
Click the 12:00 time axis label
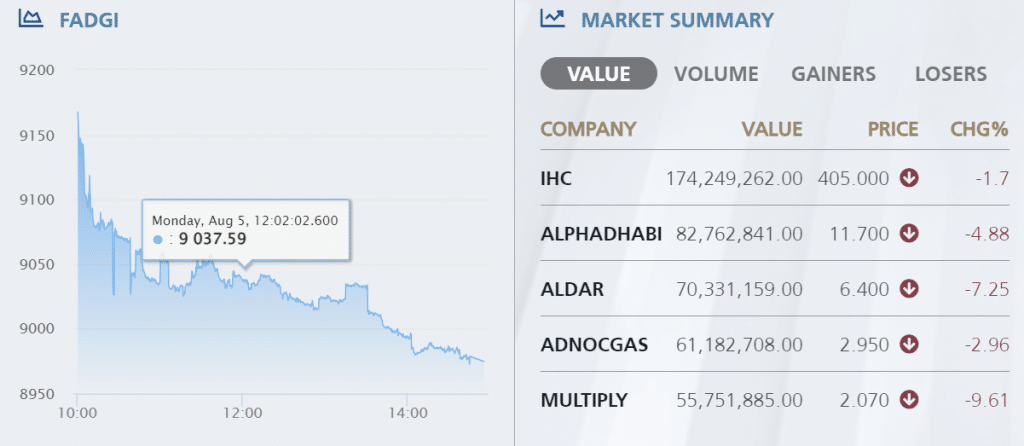coord(243,412)
